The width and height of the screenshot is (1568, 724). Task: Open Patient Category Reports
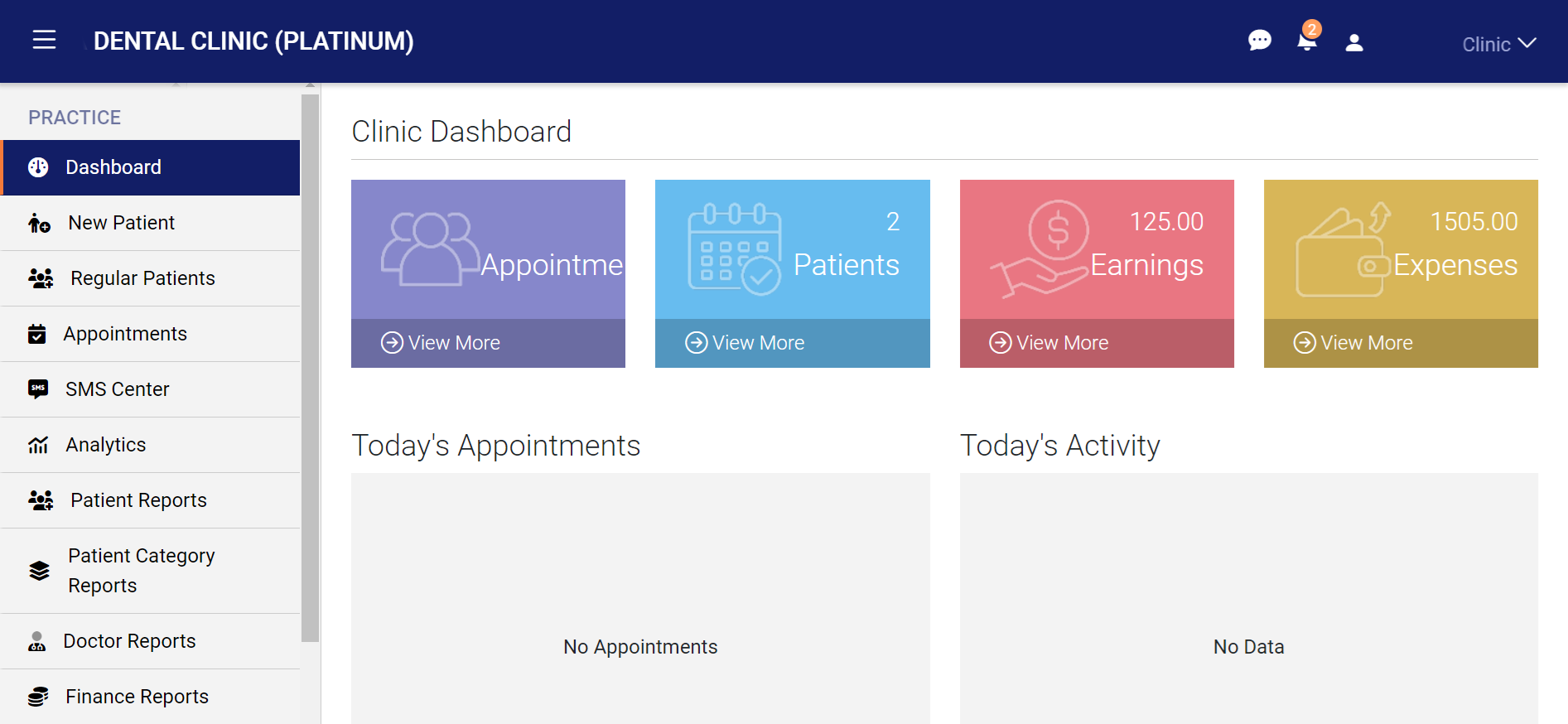point(141,571)
